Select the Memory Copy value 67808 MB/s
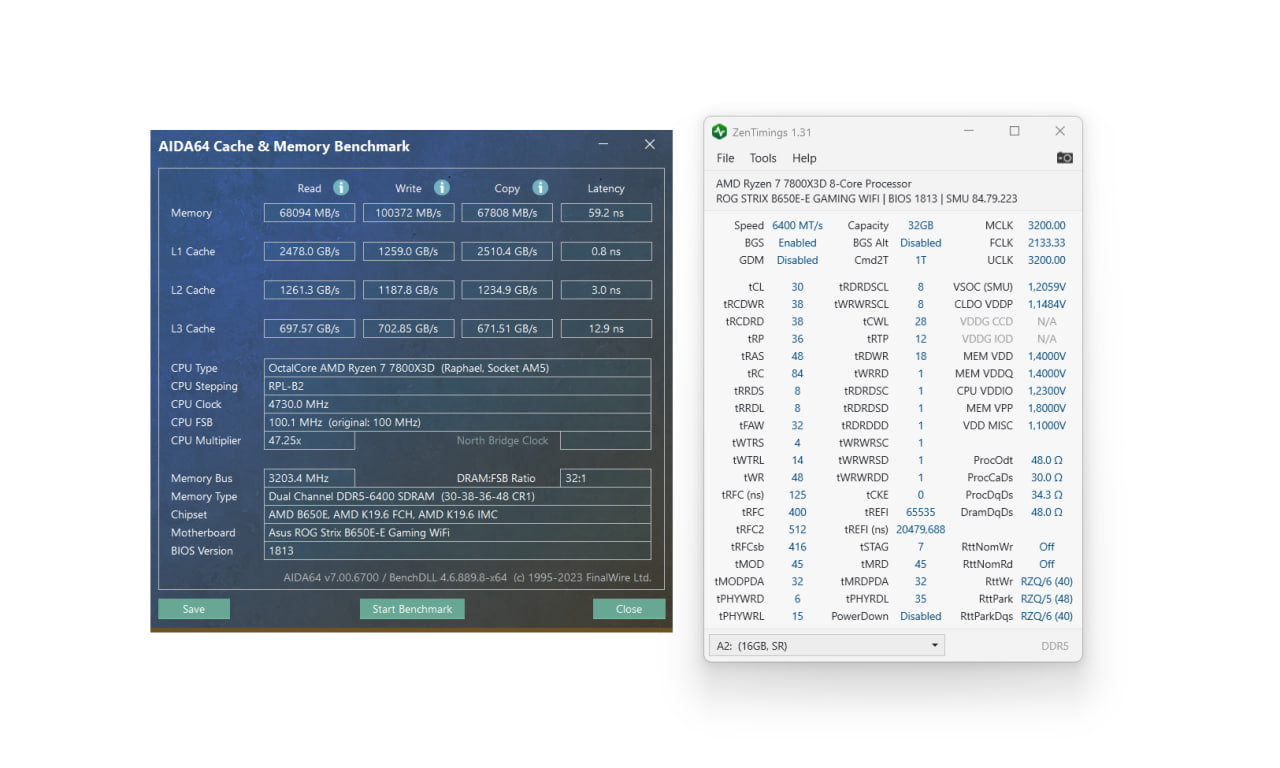The width and height of the screenshot is (1280, 768). [x=507, y=213]
